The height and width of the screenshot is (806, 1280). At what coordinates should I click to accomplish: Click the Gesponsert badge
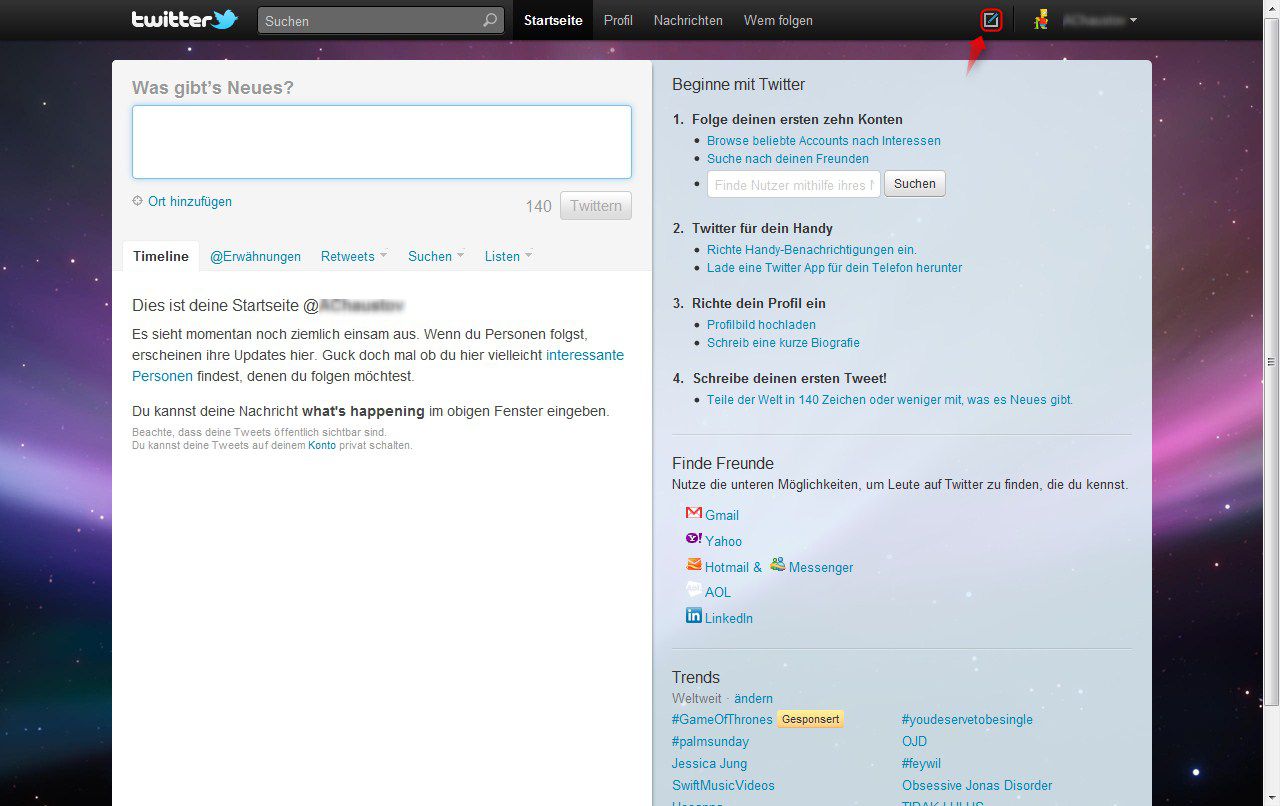[810, 719]
